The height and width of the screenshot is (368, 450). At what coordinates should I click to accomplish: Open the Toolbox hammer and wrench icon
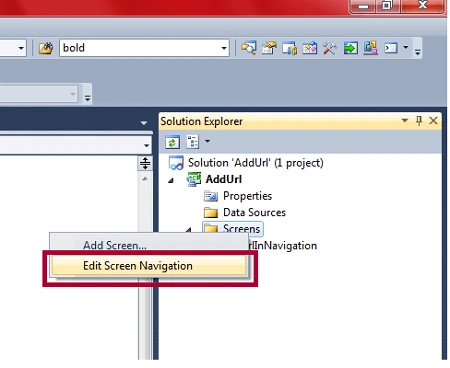(330, 48)
